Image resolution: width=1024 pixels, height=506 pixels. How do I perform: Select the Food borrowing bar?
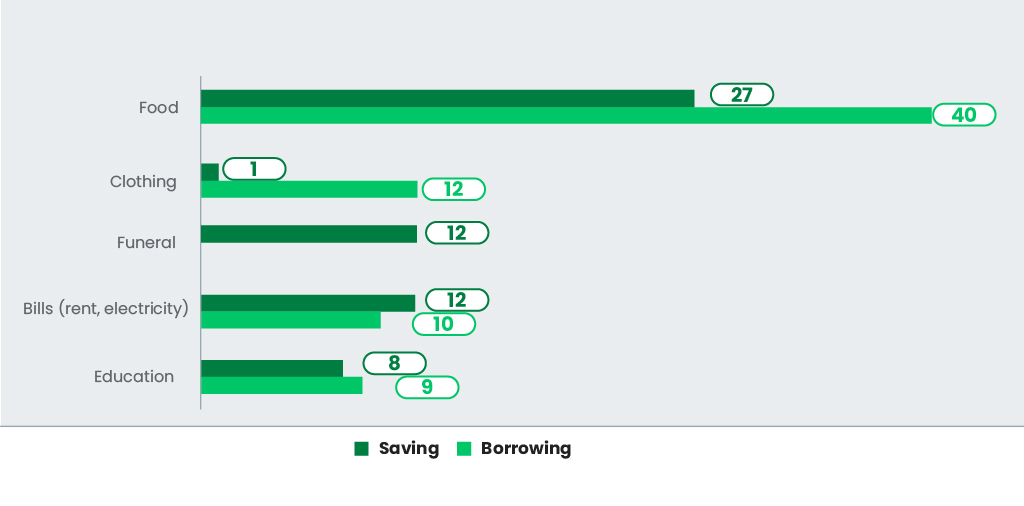coord(566,116)
